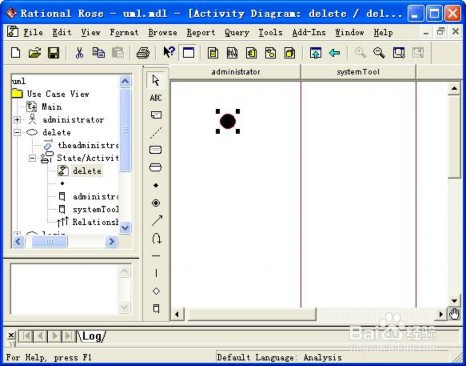The height and width of the screenshot is (366, 466).
Task: Select the State Transition arrow tool
Action: 157,220
